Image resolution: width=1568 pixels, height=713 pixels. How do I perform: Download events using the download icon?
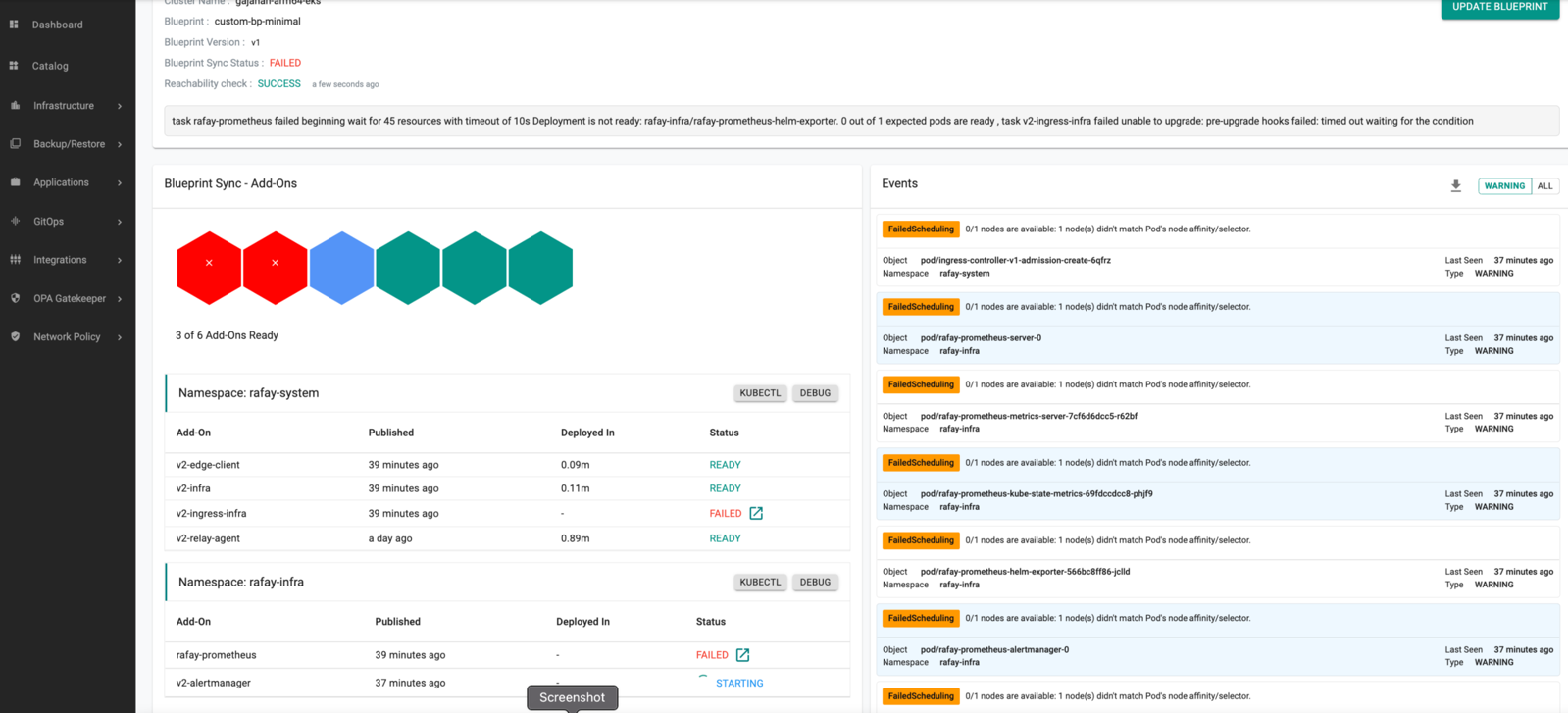click(1456, 185)
